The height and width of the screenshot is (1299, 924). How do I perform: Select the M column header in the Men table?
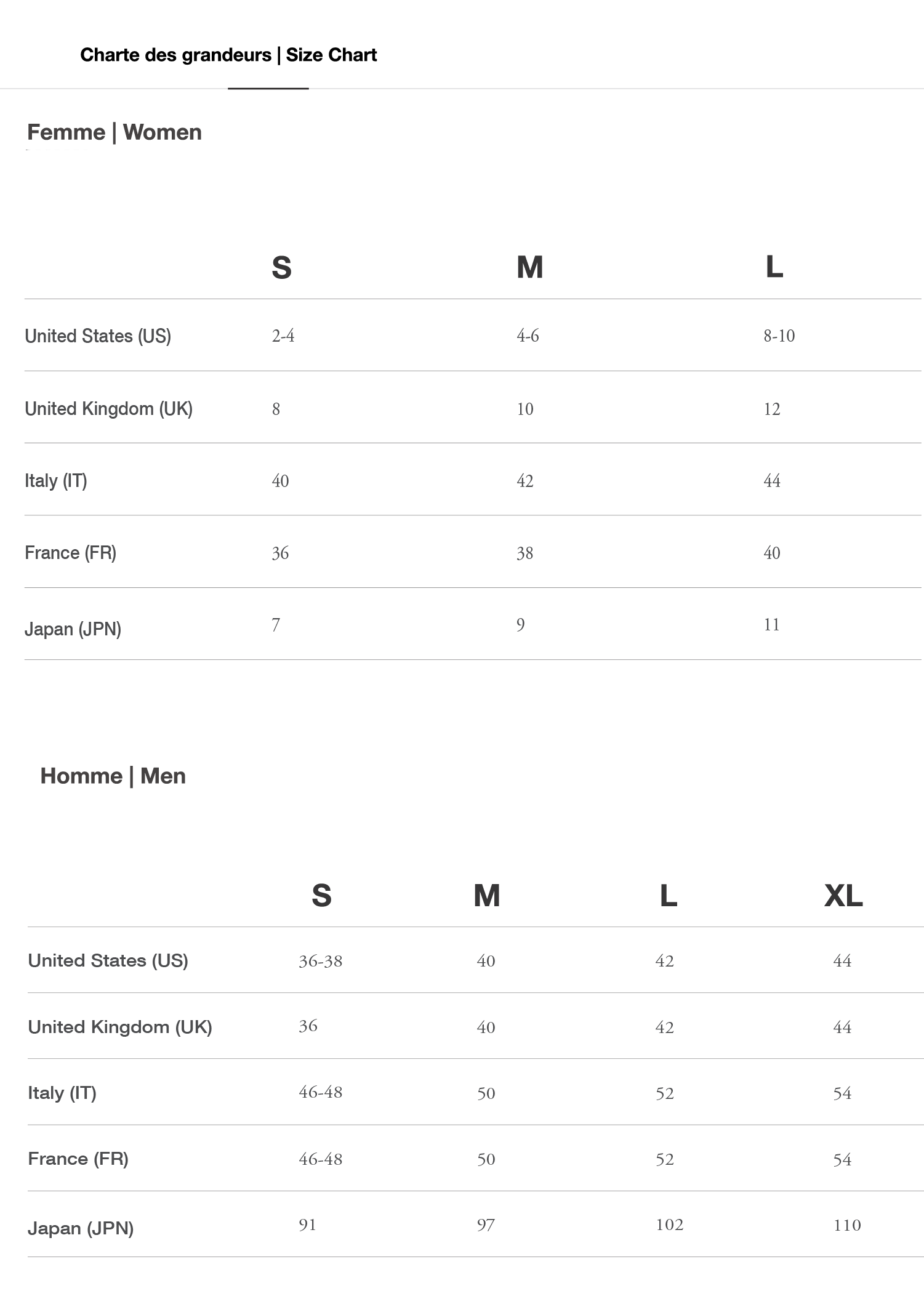click(486, 896)
